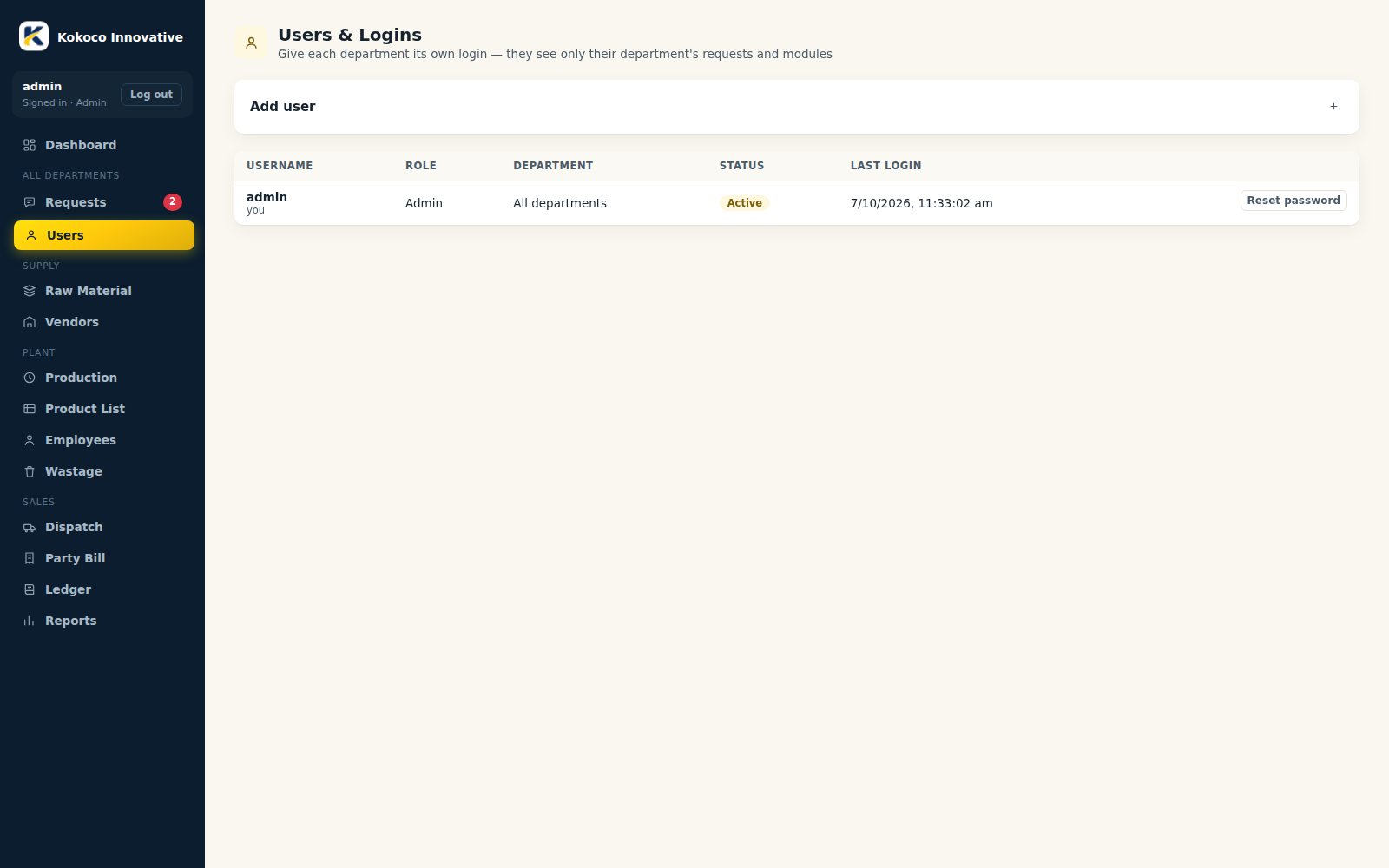Click the Kokoco Innovative logo icon
This screenshot has height=868, width=1389.
(x=34, y=36)
